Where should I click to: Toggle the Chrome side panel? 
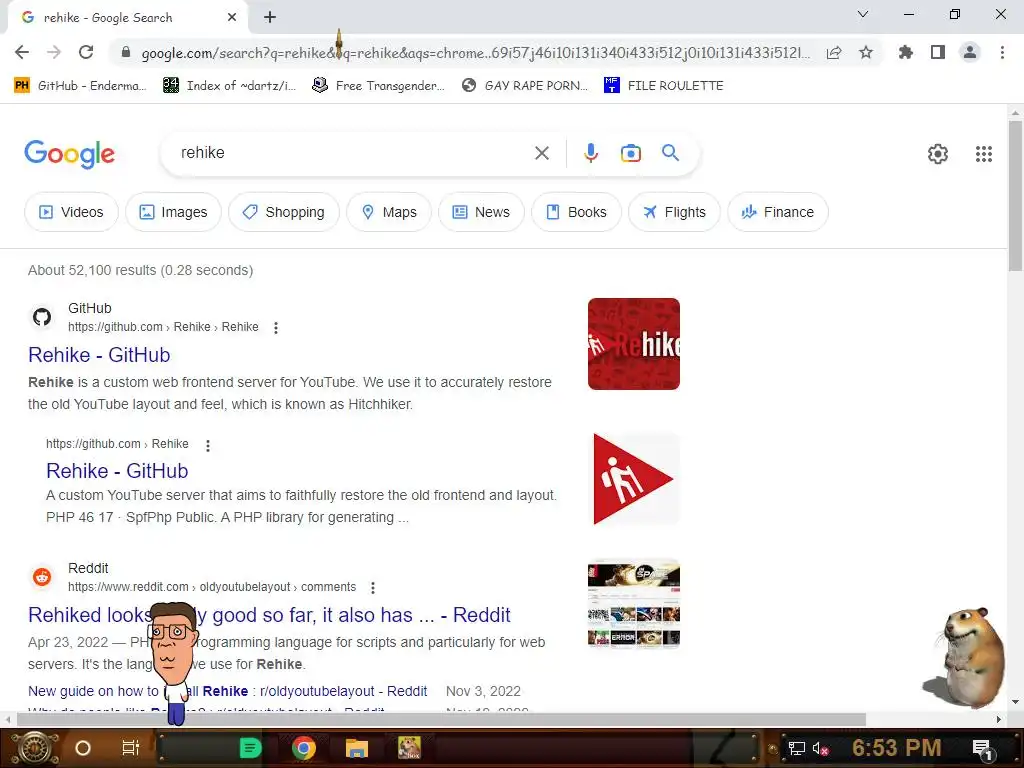pos(938,52)
